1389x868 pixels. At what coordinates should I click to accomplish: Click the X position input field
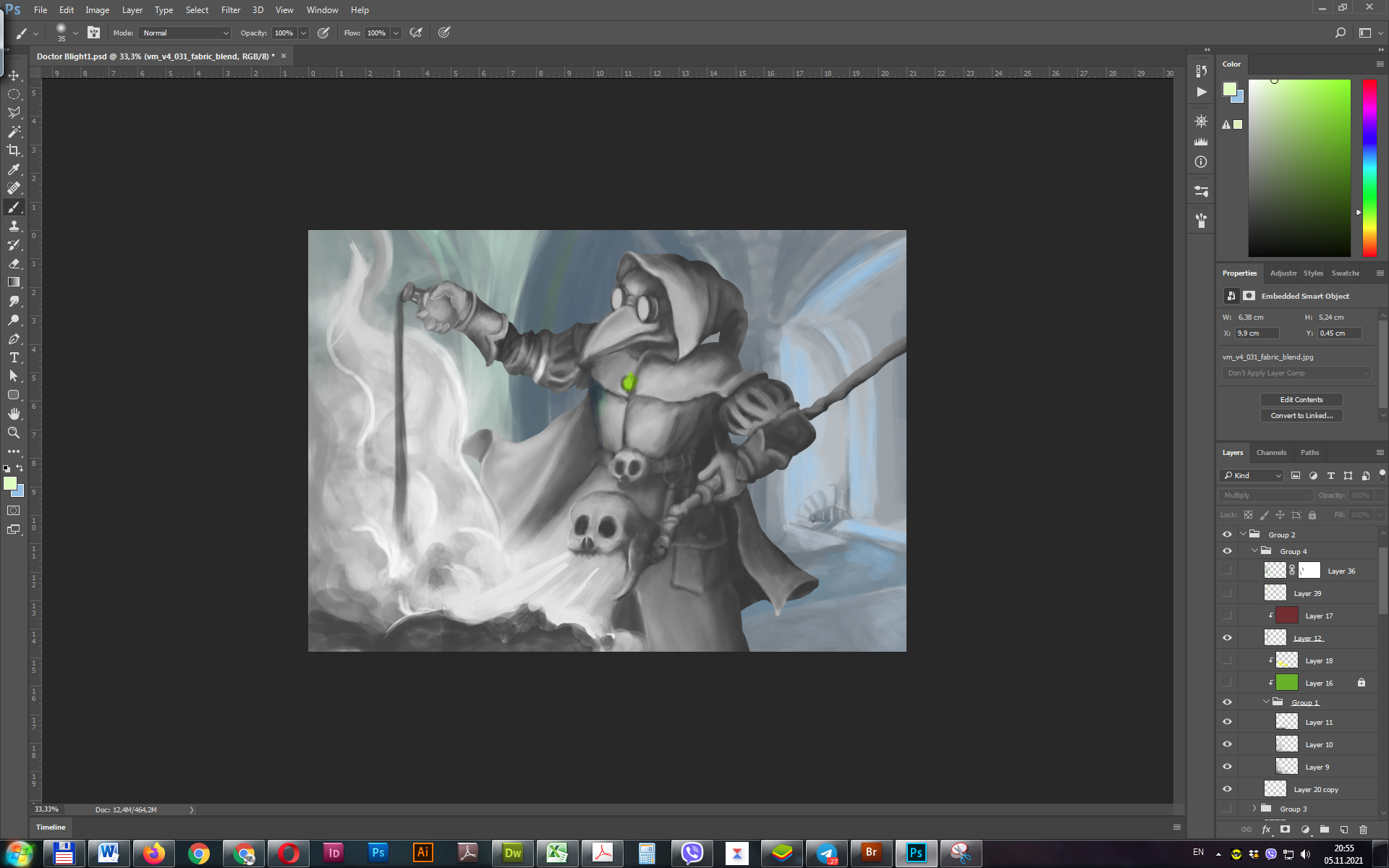click(1257, 333)
